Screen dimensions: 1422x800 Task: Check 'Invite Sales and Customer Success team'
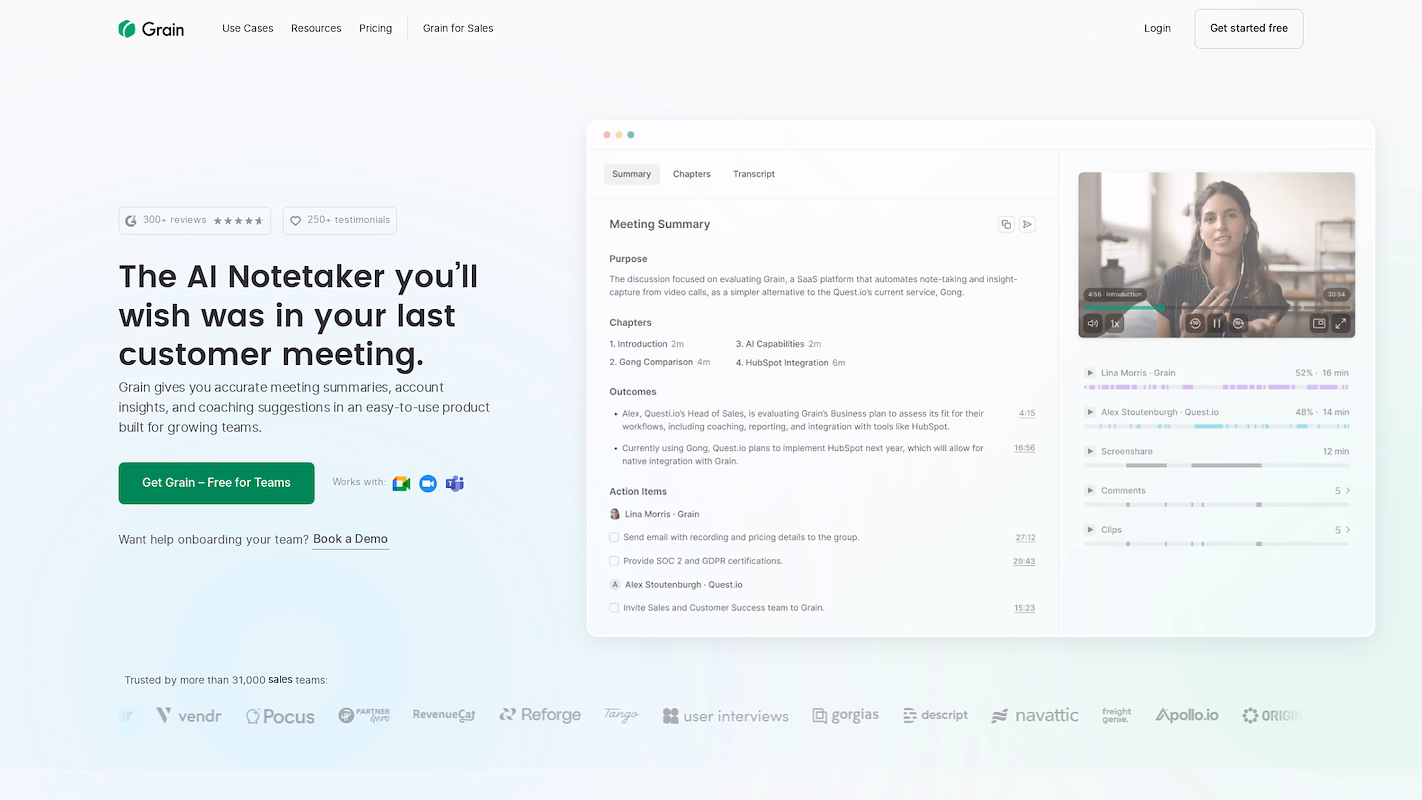click(x=614, y=608)
